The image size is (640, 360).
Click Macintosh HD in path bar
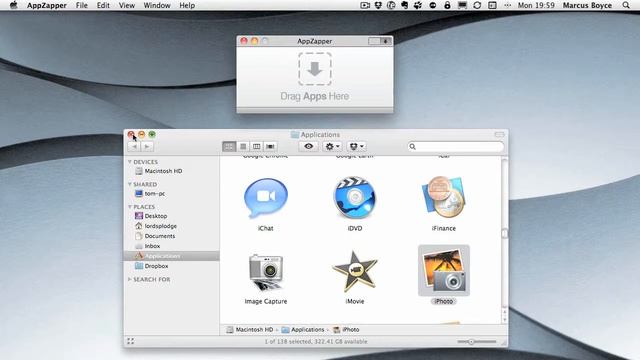coord(250,329)
